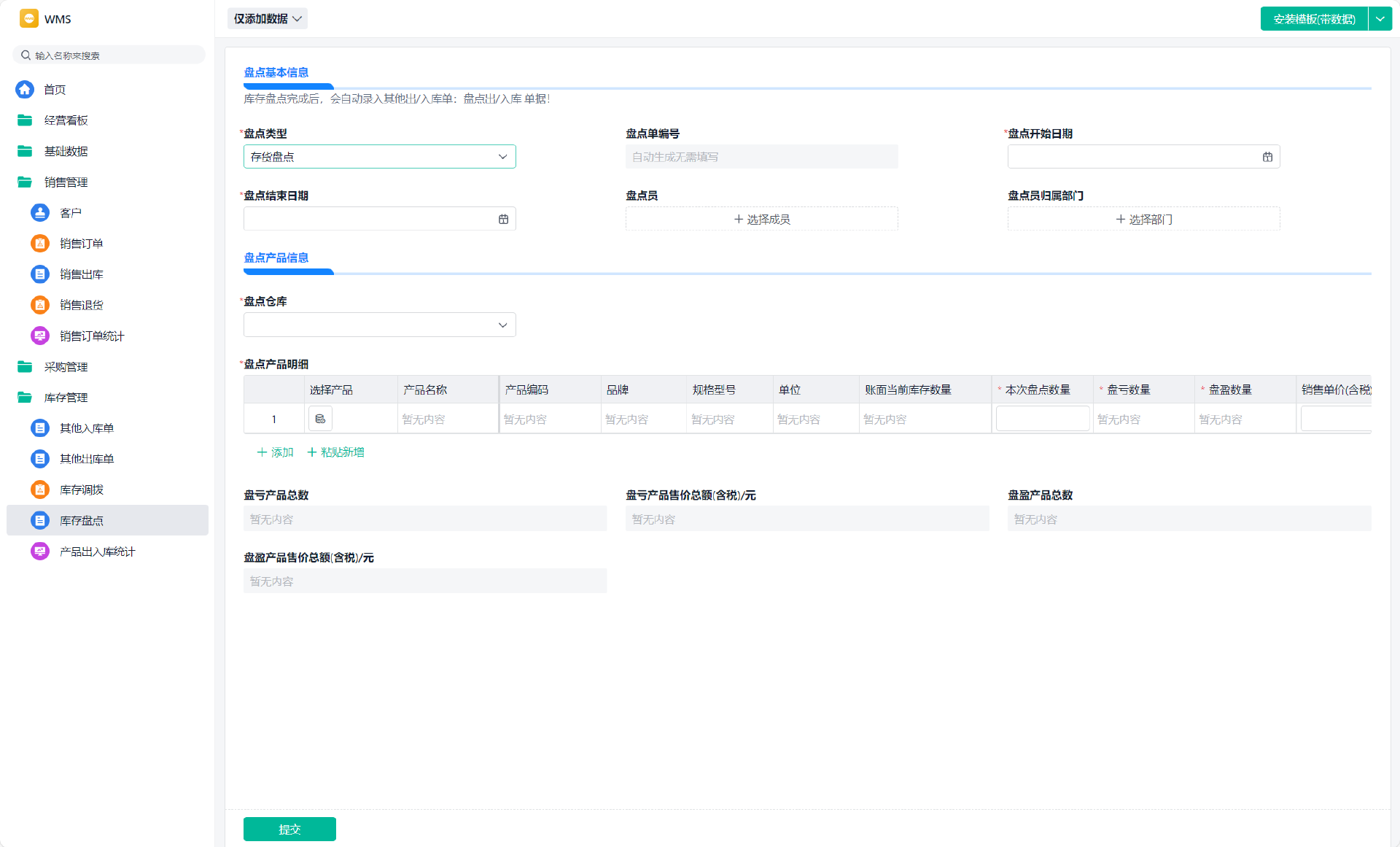Click the 提交 submit button
The width and height of the screenshot is (1400, 847).
click(x=289, y=829)
